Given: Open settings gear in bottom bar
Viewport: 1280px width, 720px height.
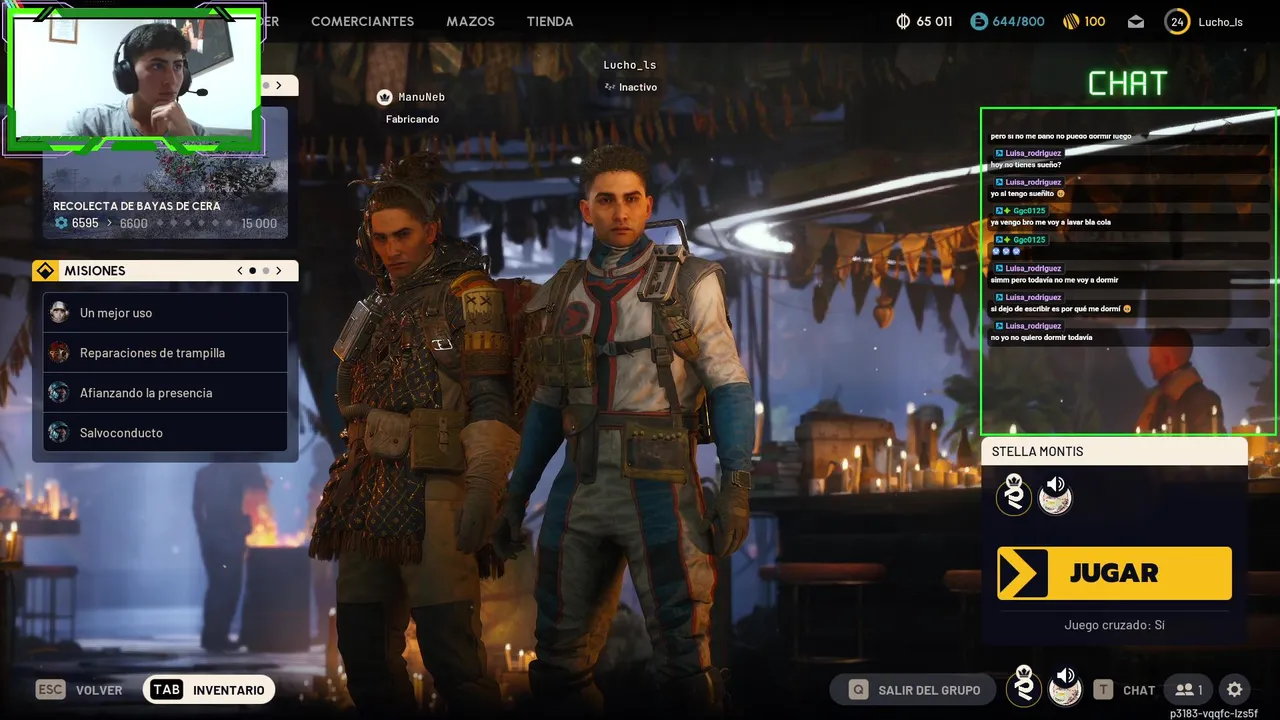Looking at the screenshot, I should point(1235,690).
